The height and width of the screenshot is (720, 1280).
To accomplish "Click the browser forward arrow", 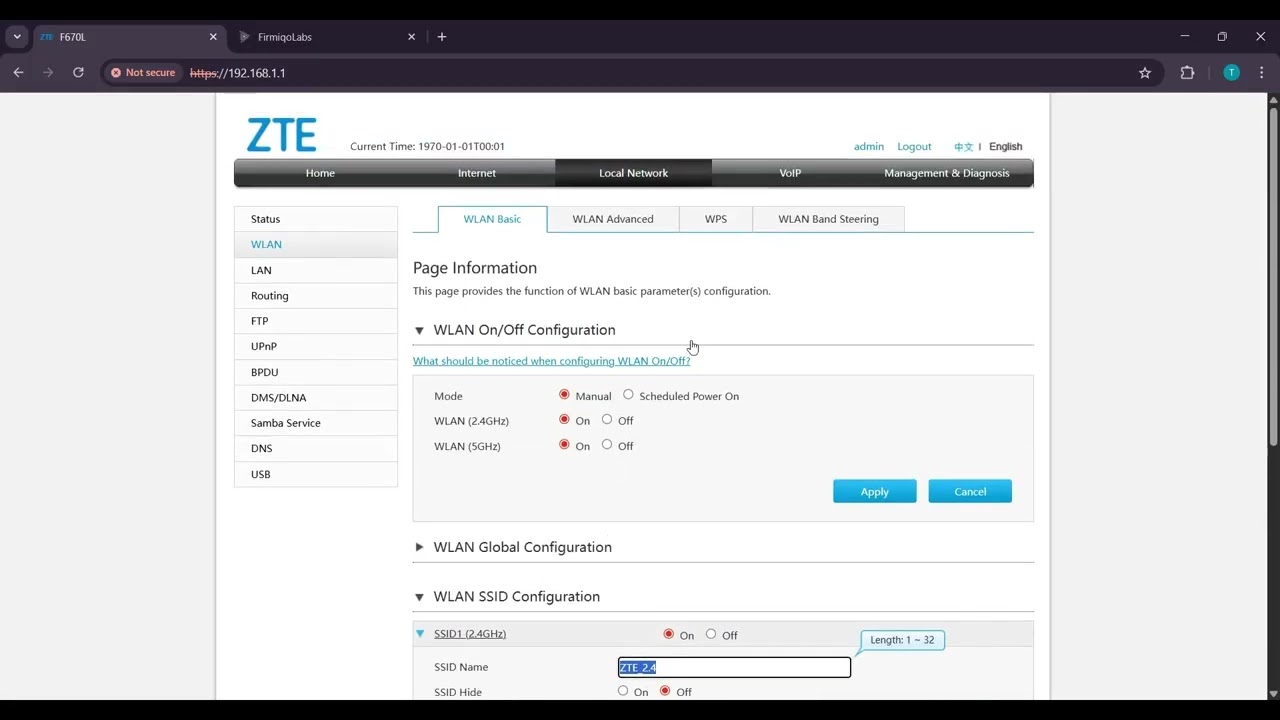I will point(48,73).
